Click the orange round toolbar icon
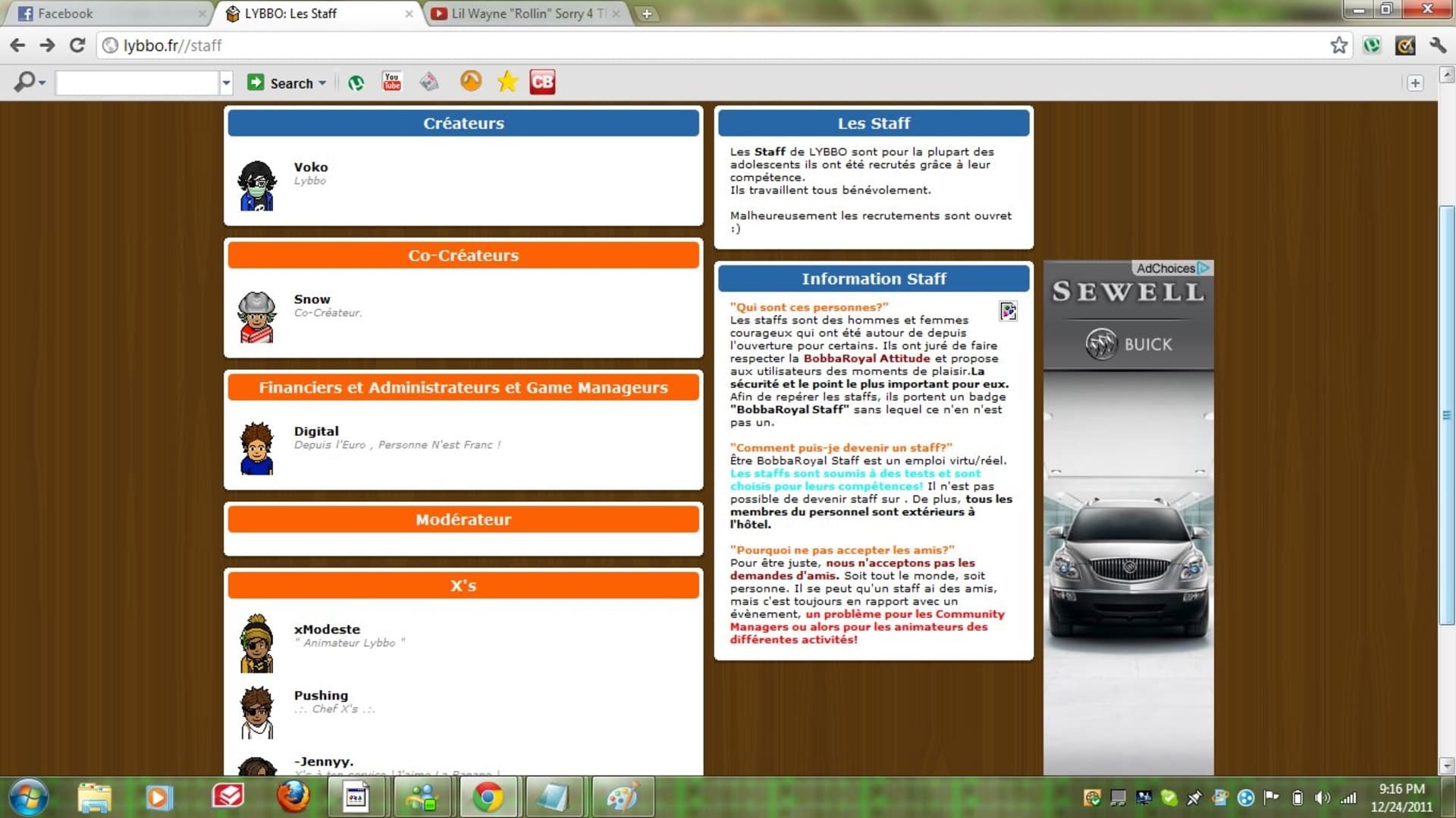 point(471,81)
